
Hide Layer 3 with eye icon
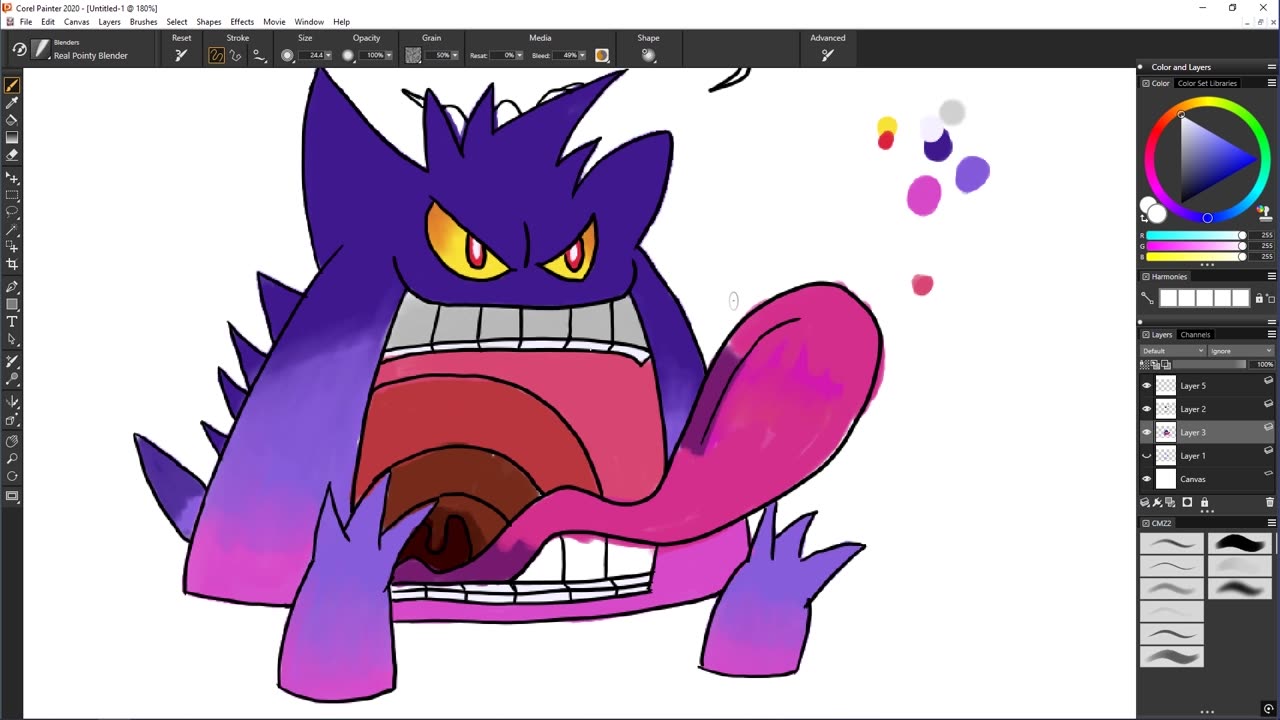click(1147, 432)
